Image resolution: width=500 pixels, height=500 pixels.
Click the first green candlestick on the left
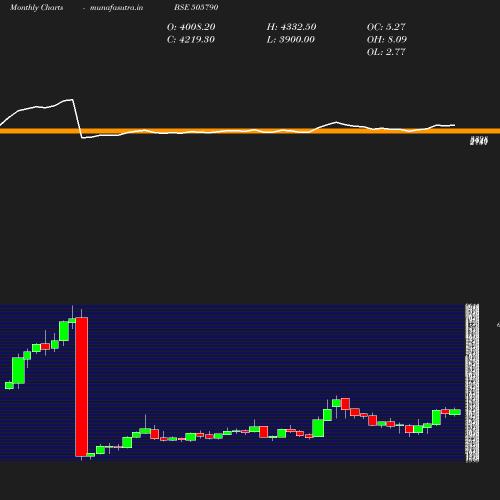point(9,386)
